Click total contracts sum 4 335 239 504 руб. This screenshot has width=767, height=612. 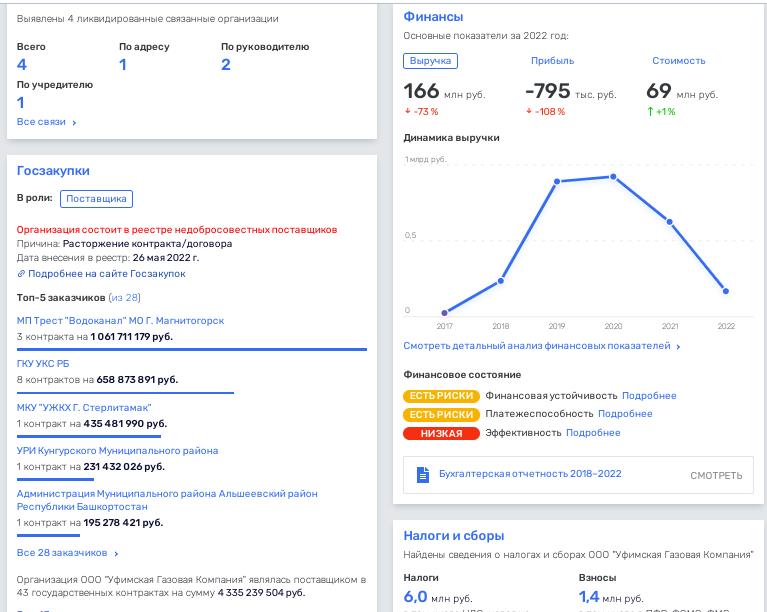click(x=261, y=593)
